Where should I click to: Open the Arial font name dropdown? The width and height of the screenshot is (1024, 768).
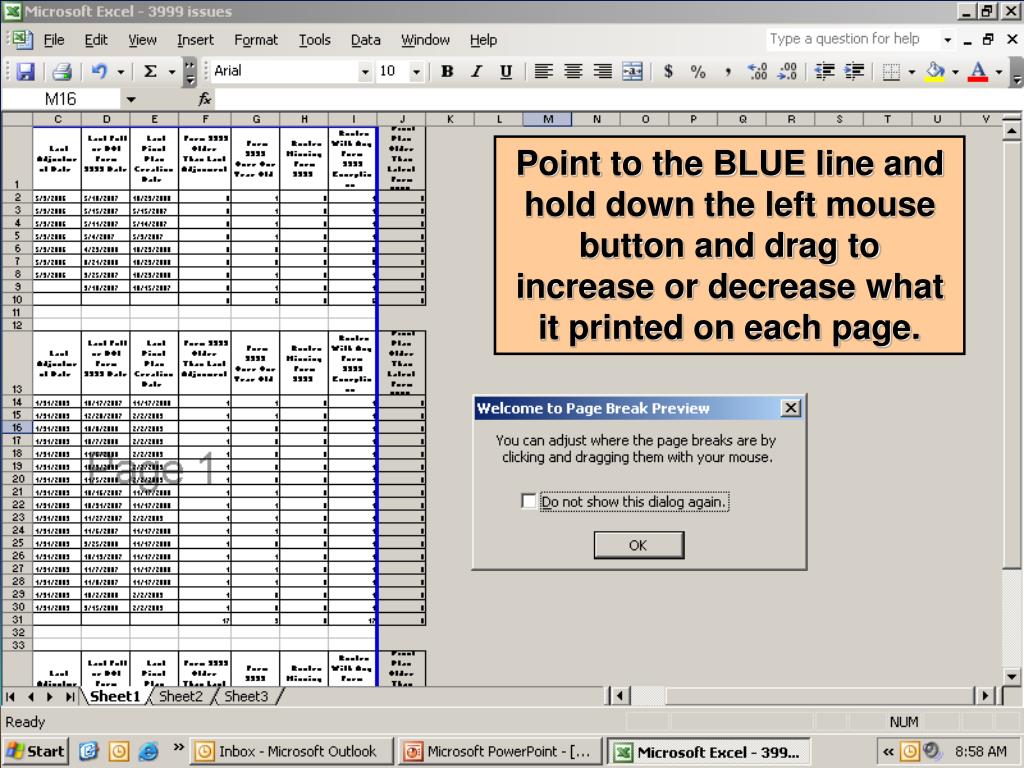[365, 72]
